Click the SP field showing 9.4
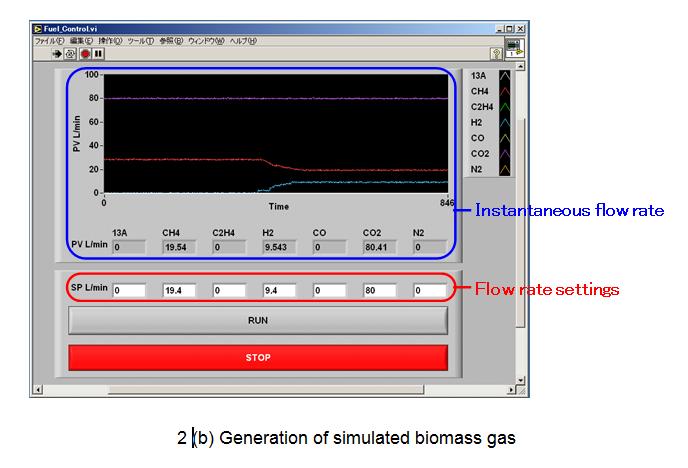Image resolution: width=688 pixels, height=468 pixels. [x=279, y=290]
